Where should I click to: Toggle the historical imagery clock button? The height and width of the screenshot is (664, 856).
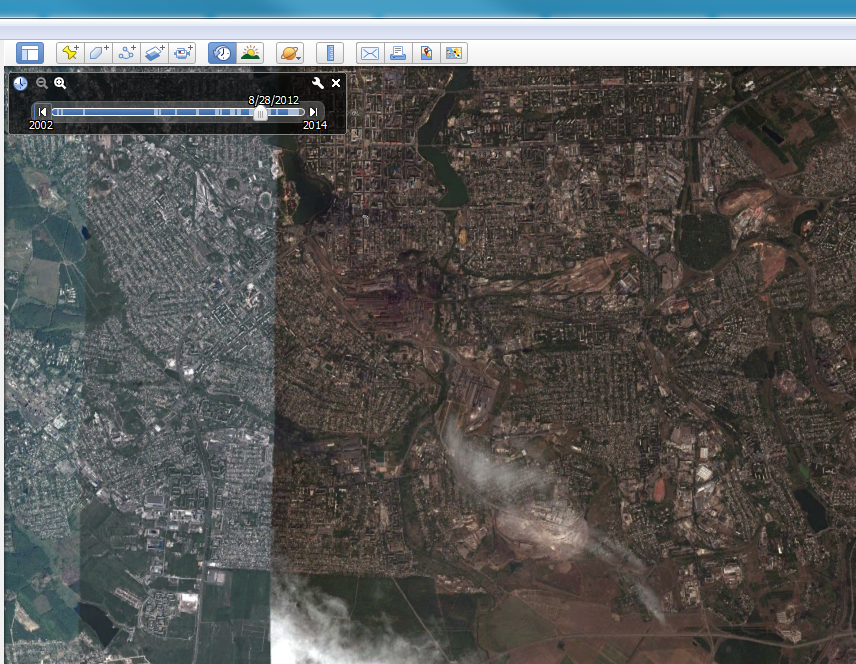coord(222,53)
